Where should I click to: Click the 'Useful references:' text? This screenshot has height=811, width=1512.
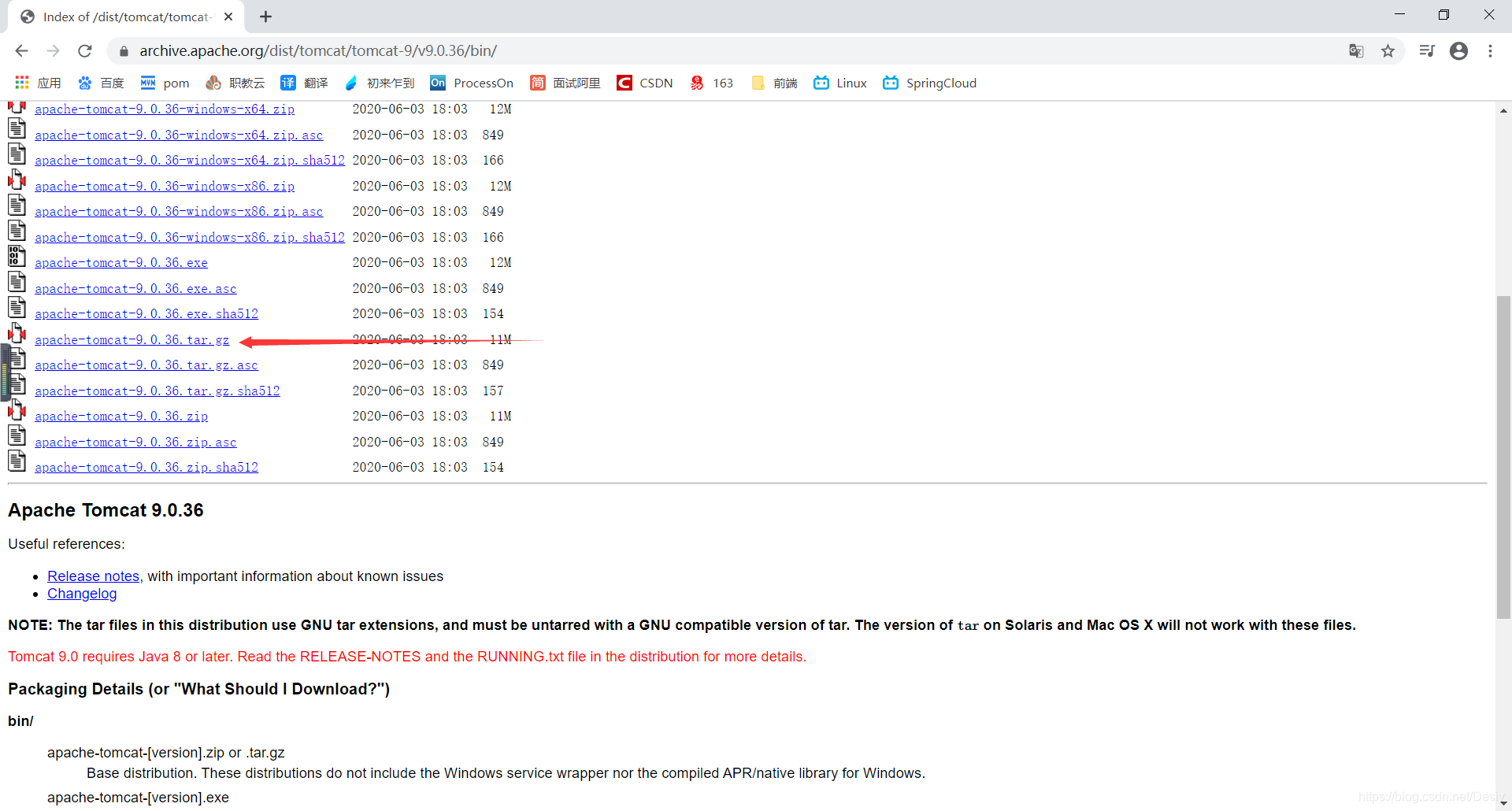click(66, 544)
